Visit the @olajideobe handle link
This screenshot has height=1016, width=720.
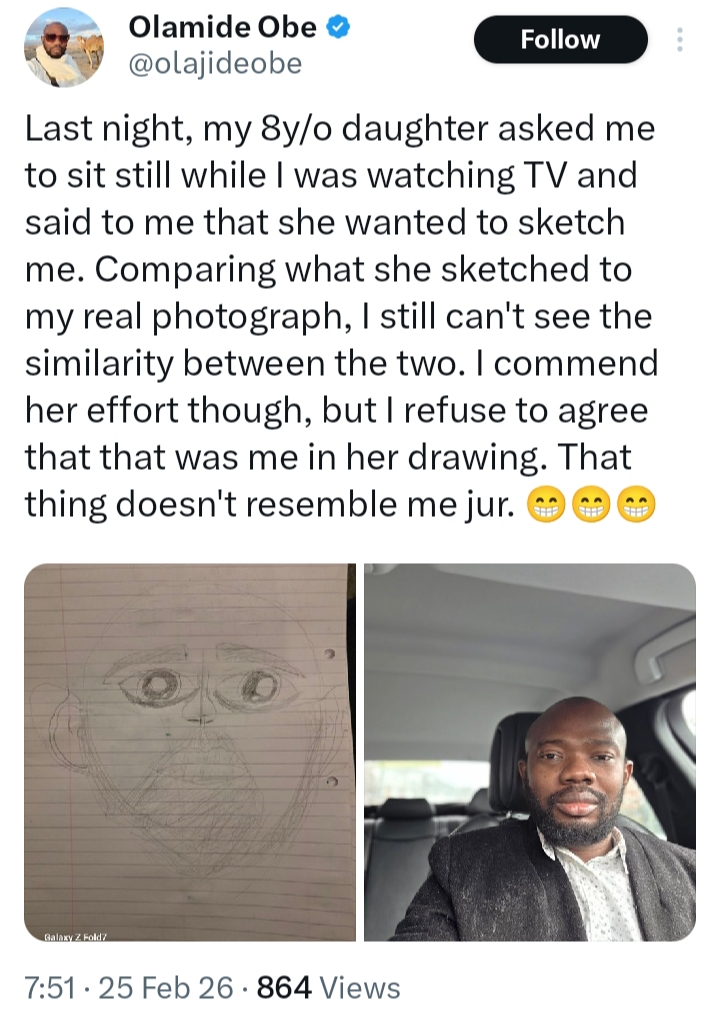[x=215, y=64]
